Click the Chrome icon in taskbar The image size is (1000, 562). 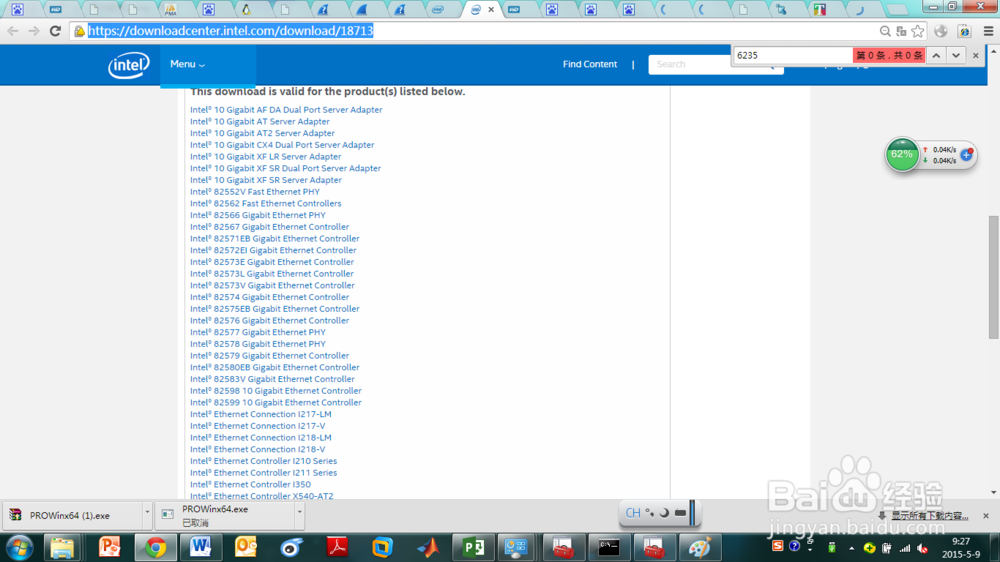pos(155,548)
